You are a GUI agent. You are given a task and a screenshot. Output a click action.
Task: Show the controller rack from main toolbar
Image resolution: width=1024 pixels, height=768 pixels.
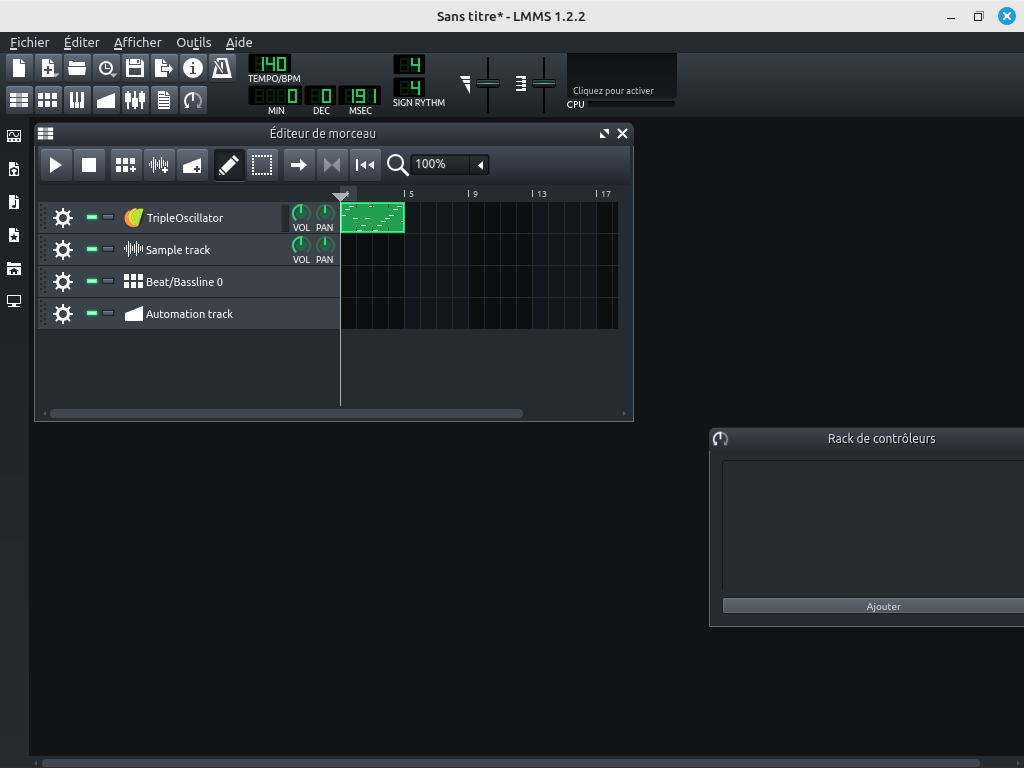(x=193, y=100)
